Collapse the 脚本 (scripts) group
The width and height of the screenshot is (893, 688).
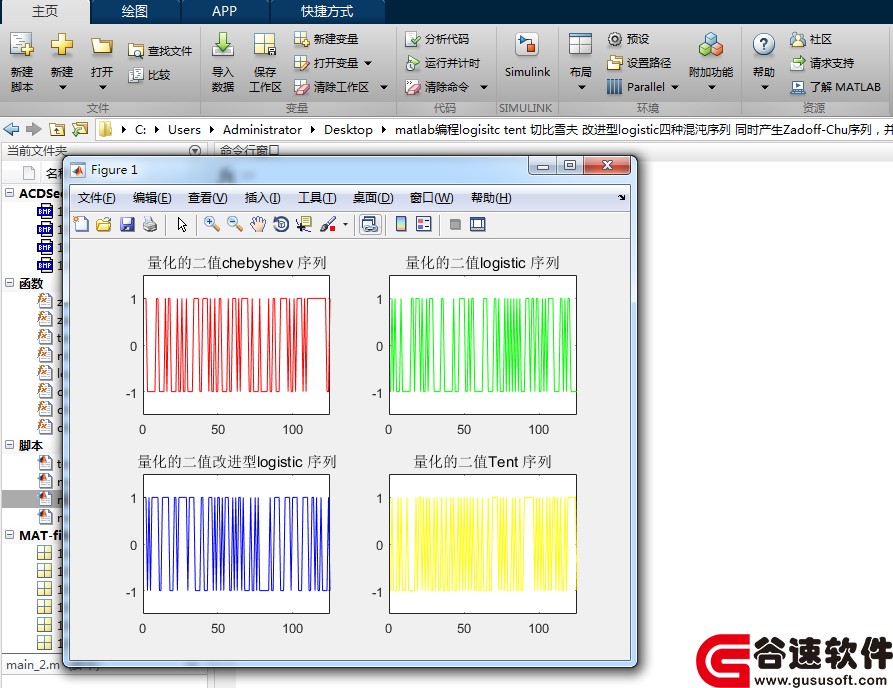pyautogui.click(x=10, y=444)
